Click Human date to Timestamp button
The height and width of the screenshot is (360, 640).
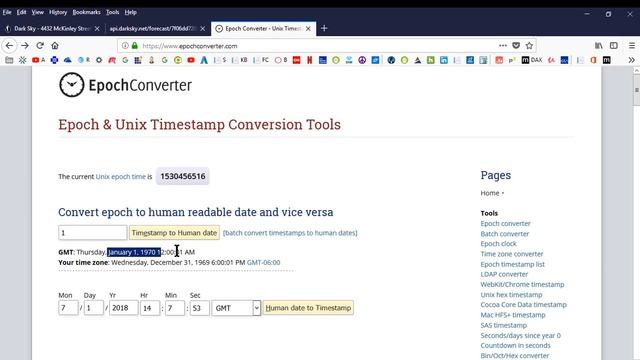point(308,308)
